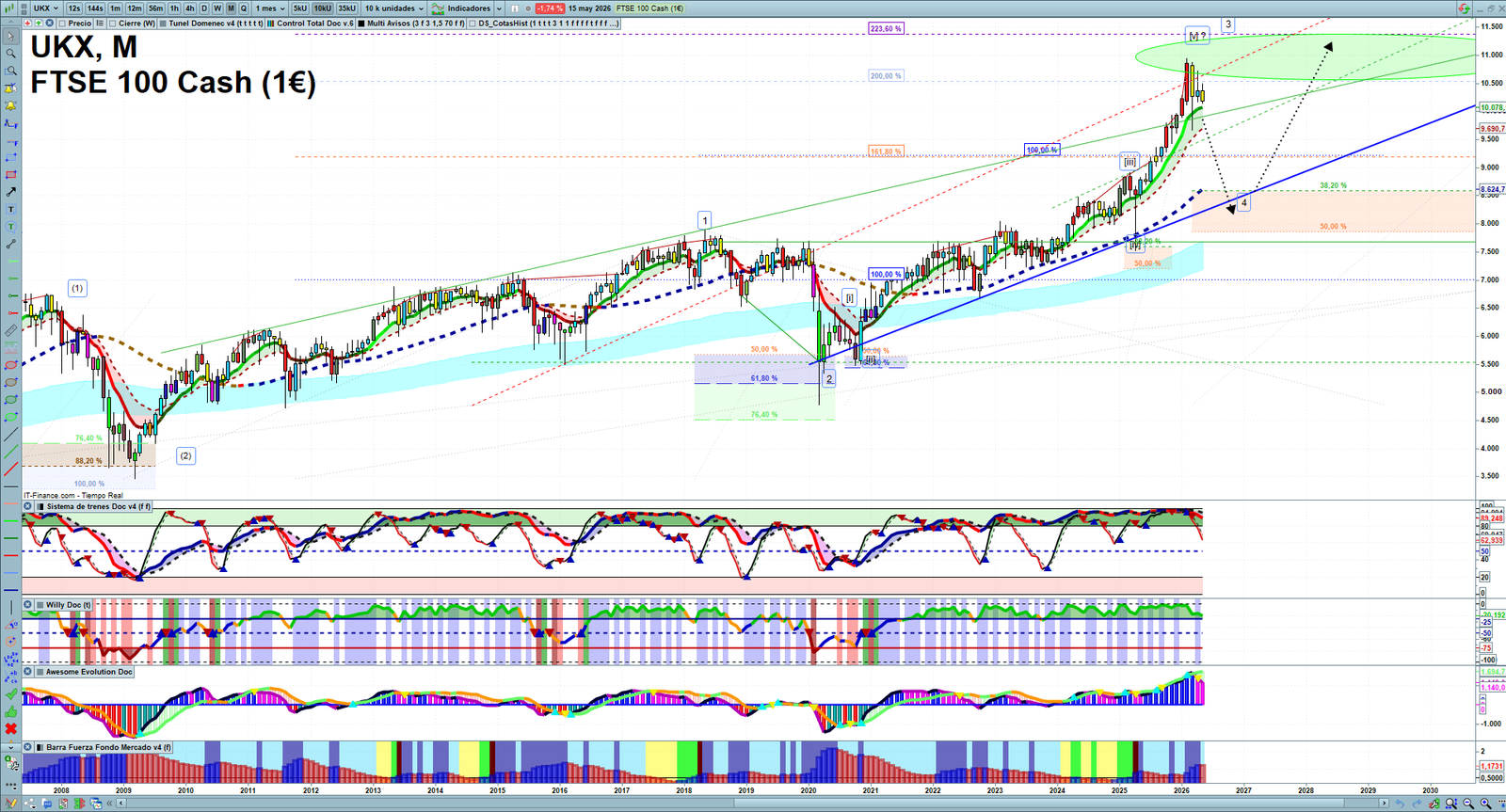
Task: Click the red X delete-drawings icon
Action: [x=10, y=728]
